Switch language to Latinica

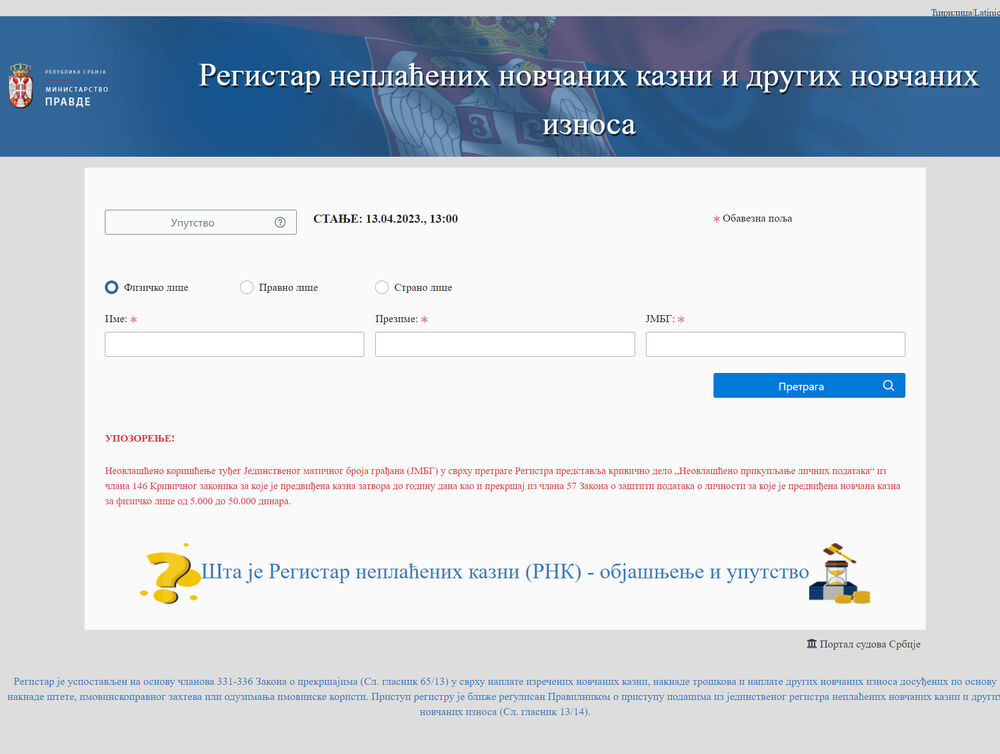pyautogui.click(x=984, y=11)
